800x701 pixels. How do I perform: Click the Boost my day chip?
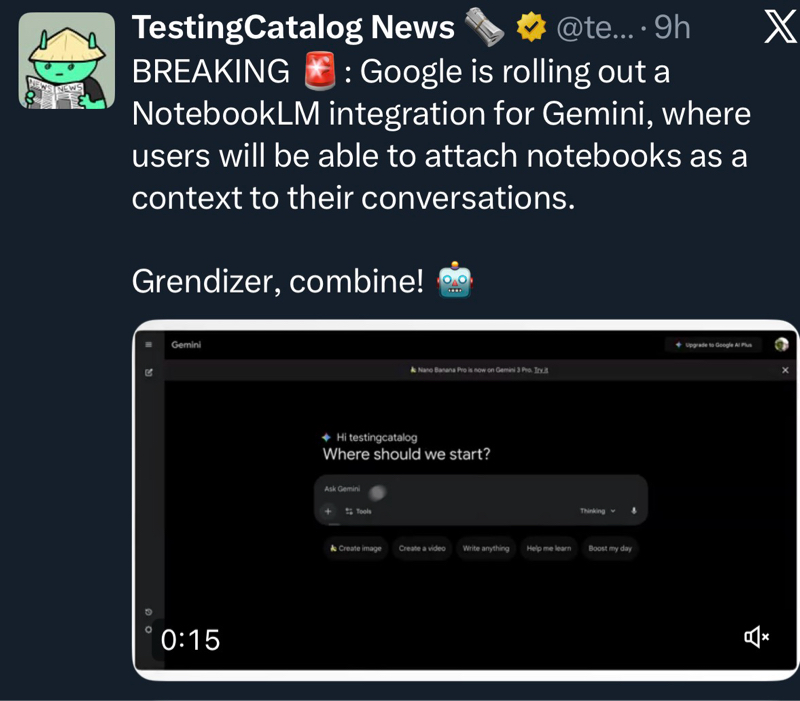(610, 548)
